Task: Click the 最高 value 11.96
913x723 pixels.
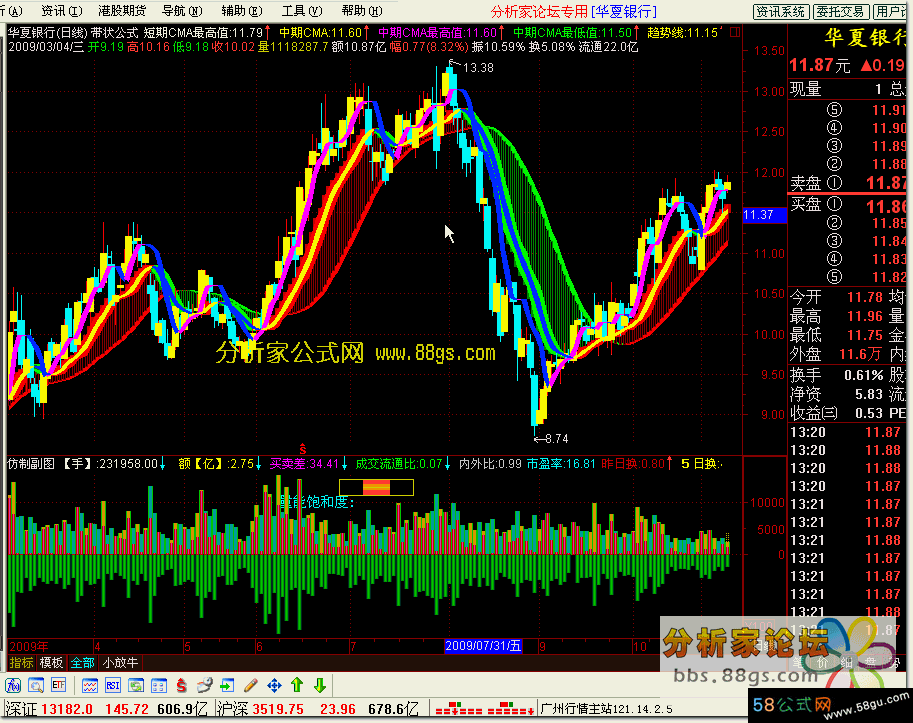Action: pos(865,316)
